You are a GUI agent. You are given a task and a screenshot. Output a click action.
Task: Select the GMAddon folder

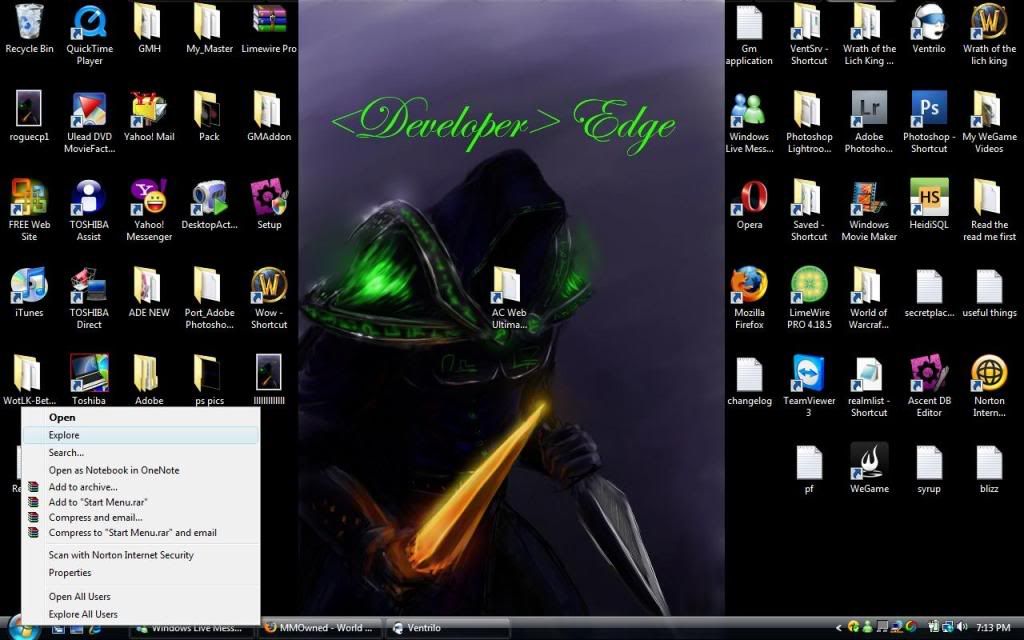[x=269, y=110]
